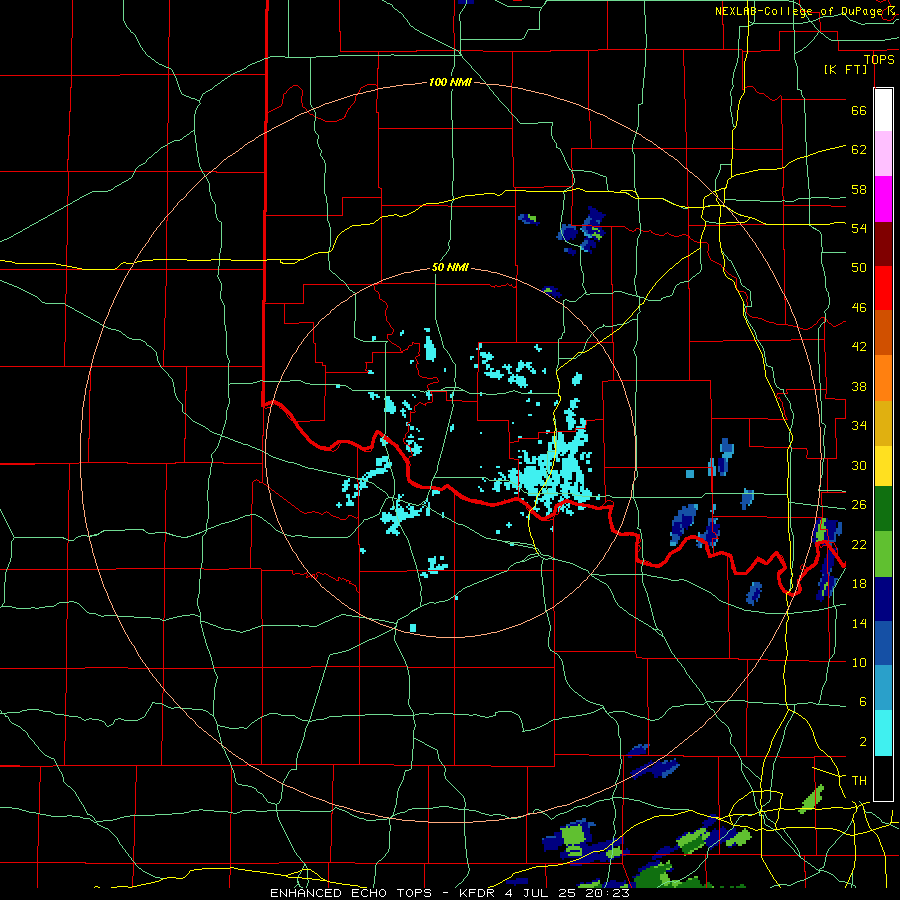Pick the black threshold swatch at legend bottom
The width and height of the screenshot is (900, 900).
883,778
